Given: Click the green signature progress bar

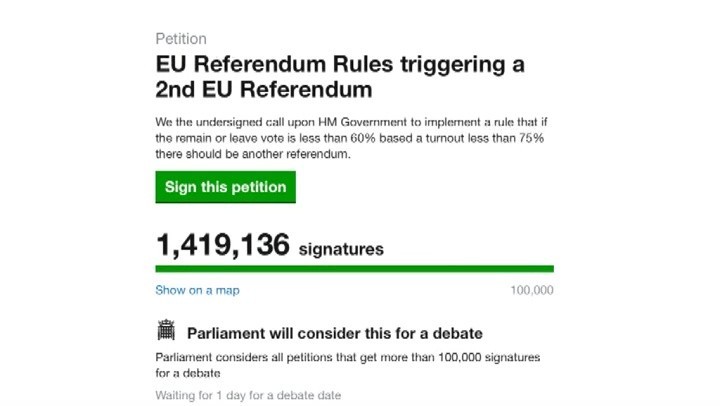Looking at the screenshot, I should [354, 269].
